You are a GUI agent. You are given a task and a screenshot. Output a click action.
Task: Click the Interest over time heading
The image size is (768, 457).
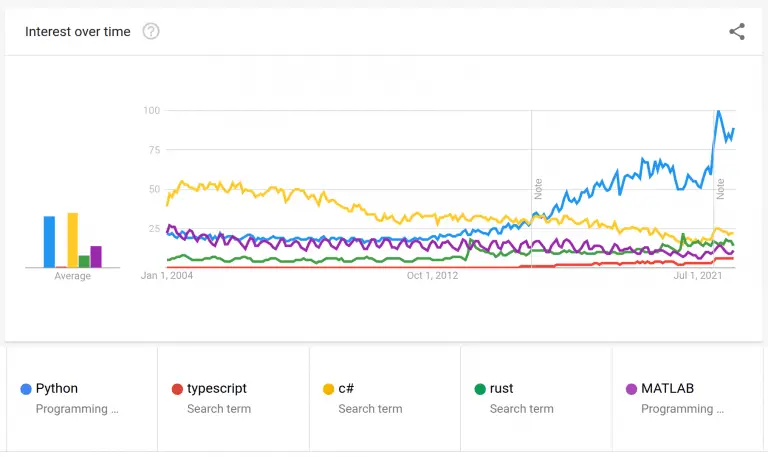click(x=78, y=31)
